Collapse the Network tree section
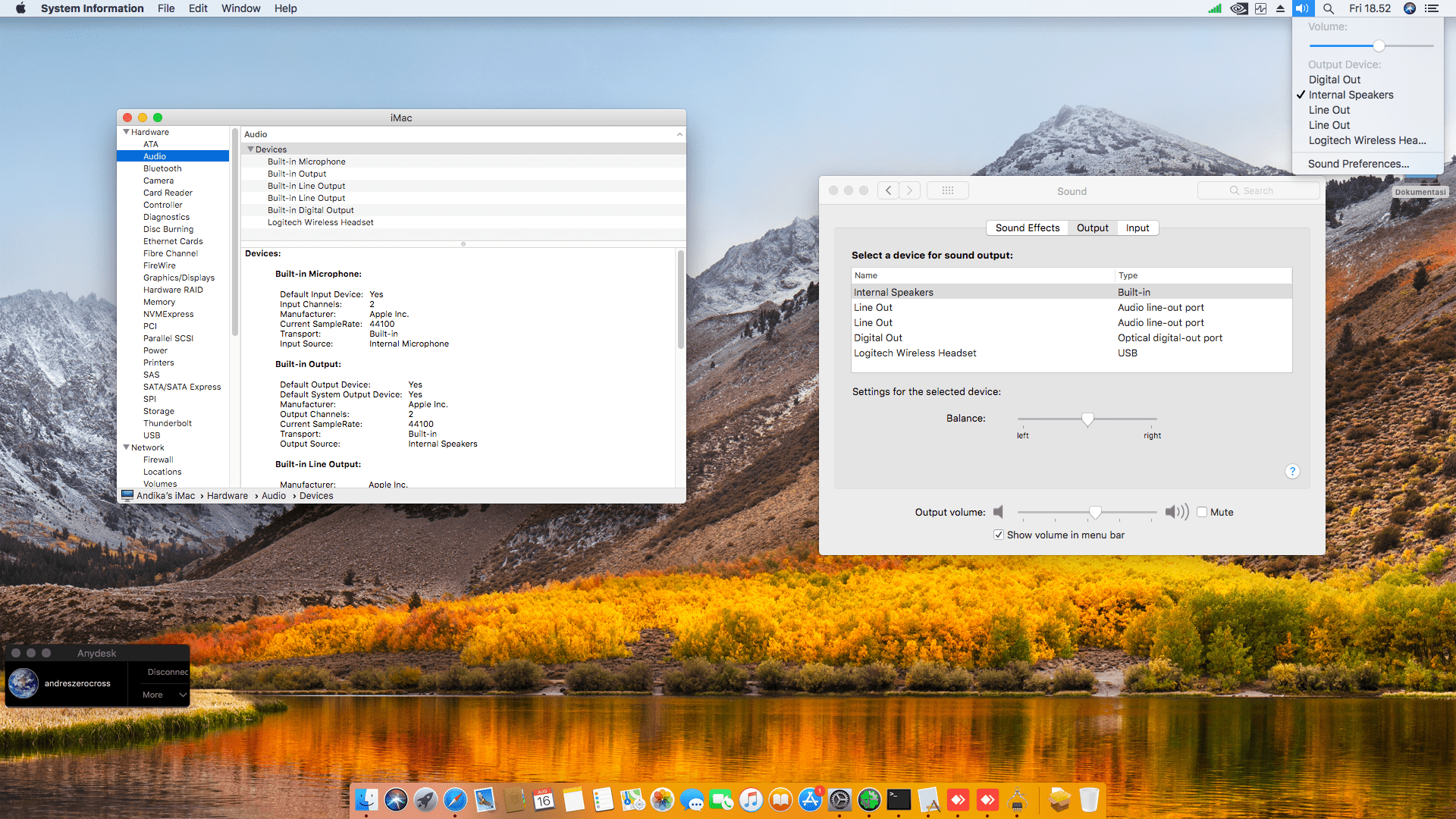 coord(126,447)
